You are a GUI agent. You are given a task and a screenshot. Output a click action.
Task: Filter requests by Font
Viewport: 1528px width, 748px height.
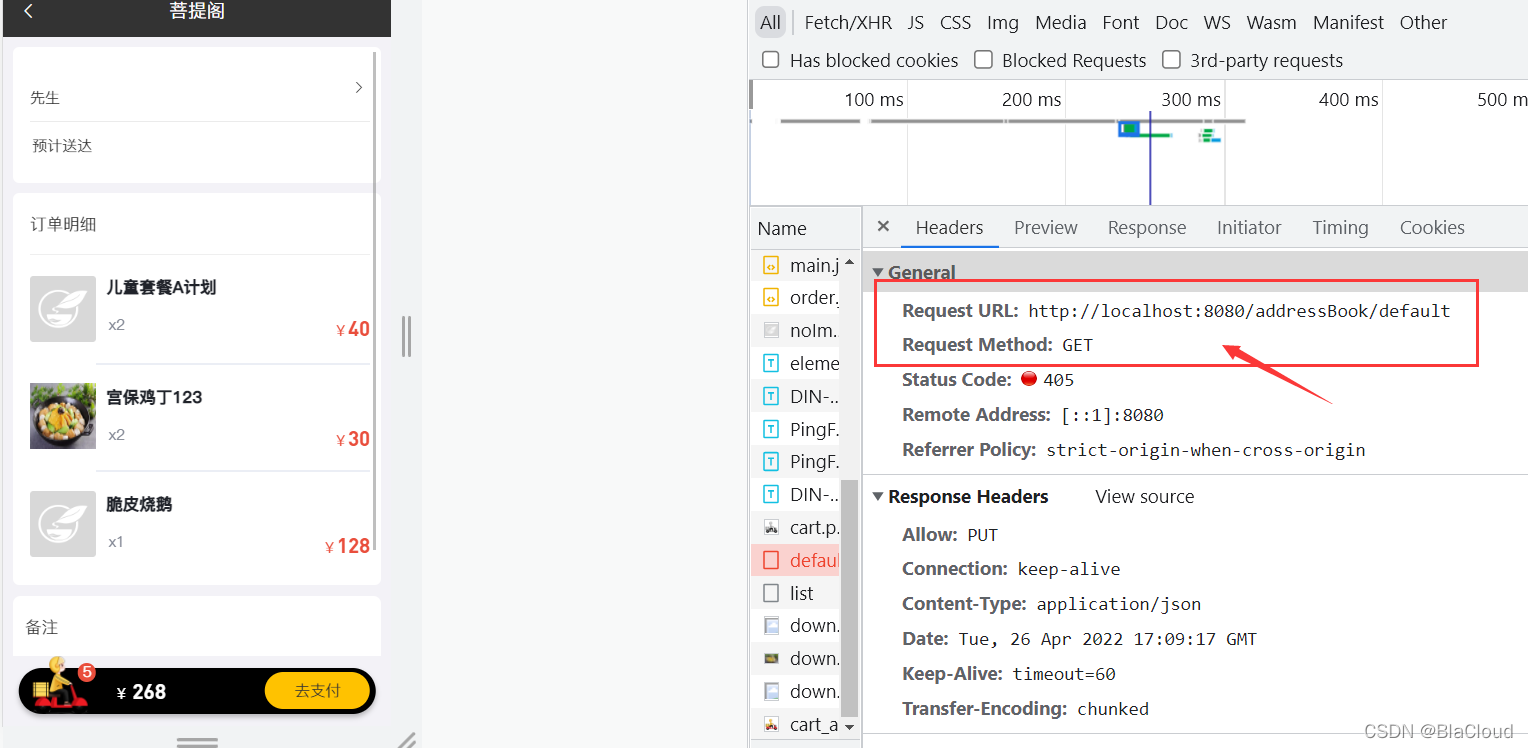(x=1121, y=22)
